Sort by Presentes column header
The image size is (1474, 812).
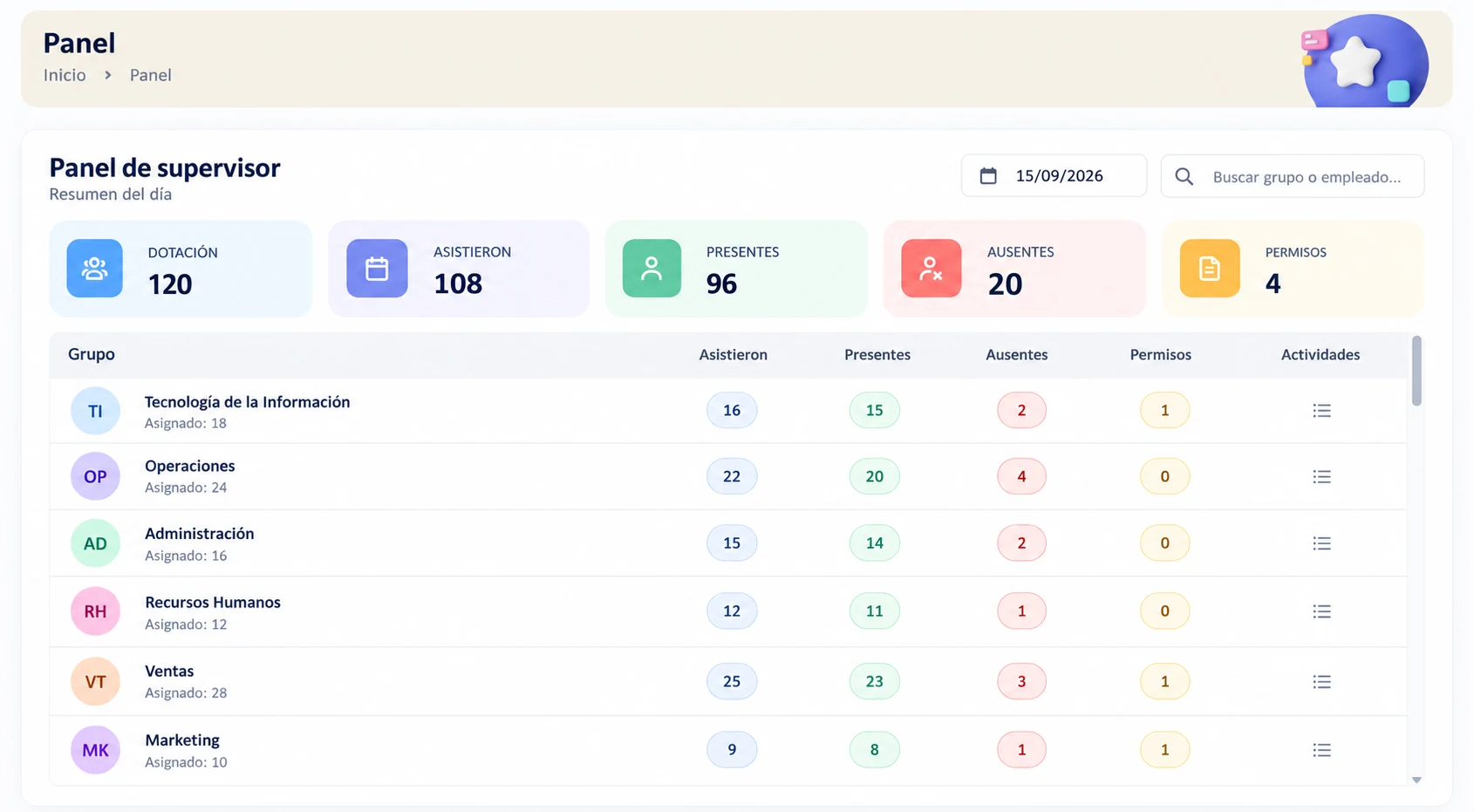coord(877,355)
